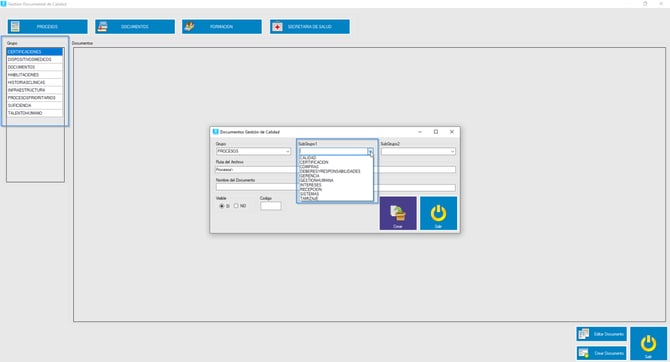Maximize the Documentos Gestión de Calidad dialog

point(436,132)
